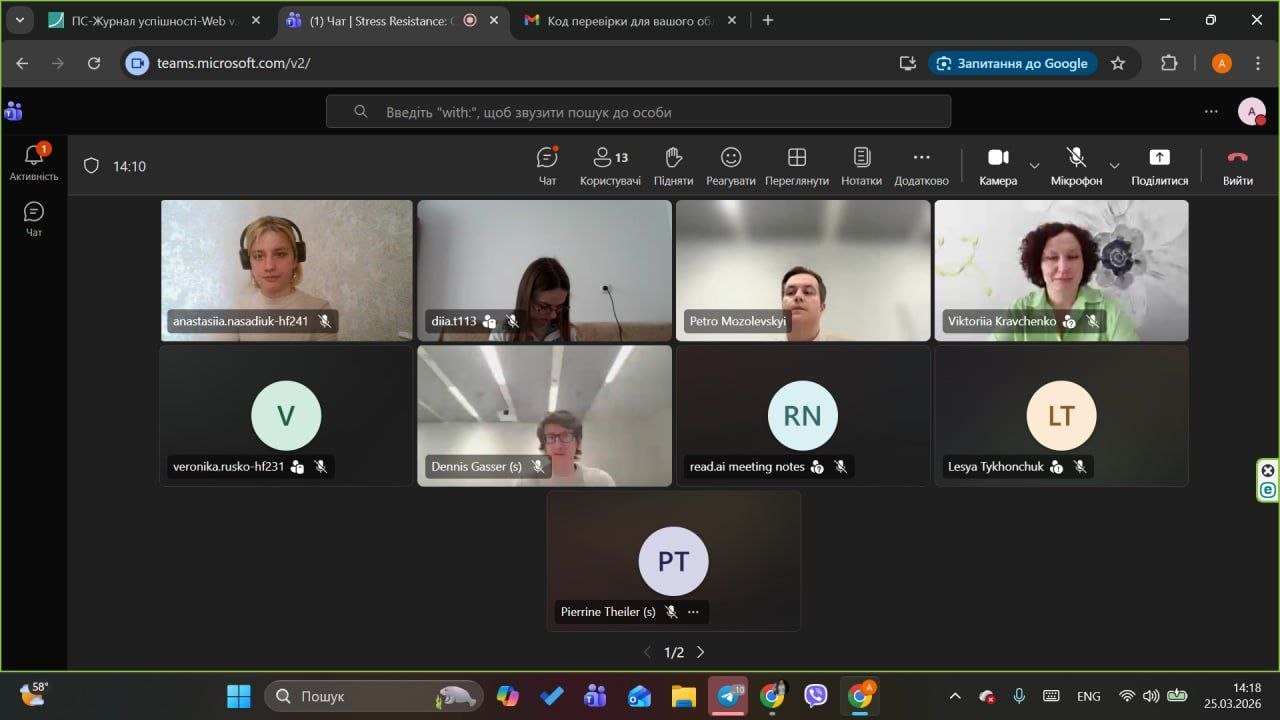This screenshot has width=1280, height=720.
Task: Open Telegram from the Windows taskbar
Action: [728, 696]
